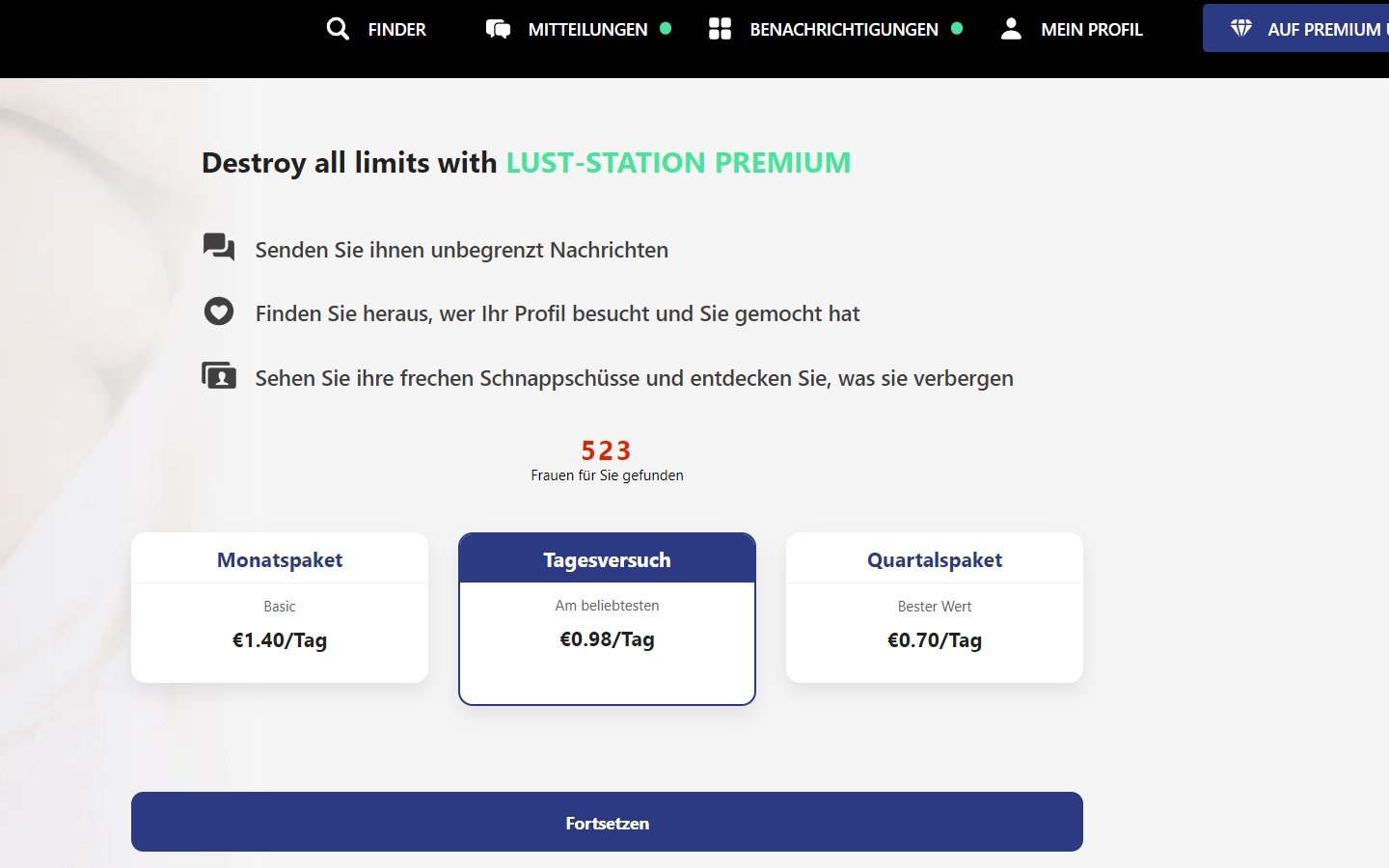Click the unlimited messages speech bubble icon
The image size is (1389, 868).
[x=219, y=248]
